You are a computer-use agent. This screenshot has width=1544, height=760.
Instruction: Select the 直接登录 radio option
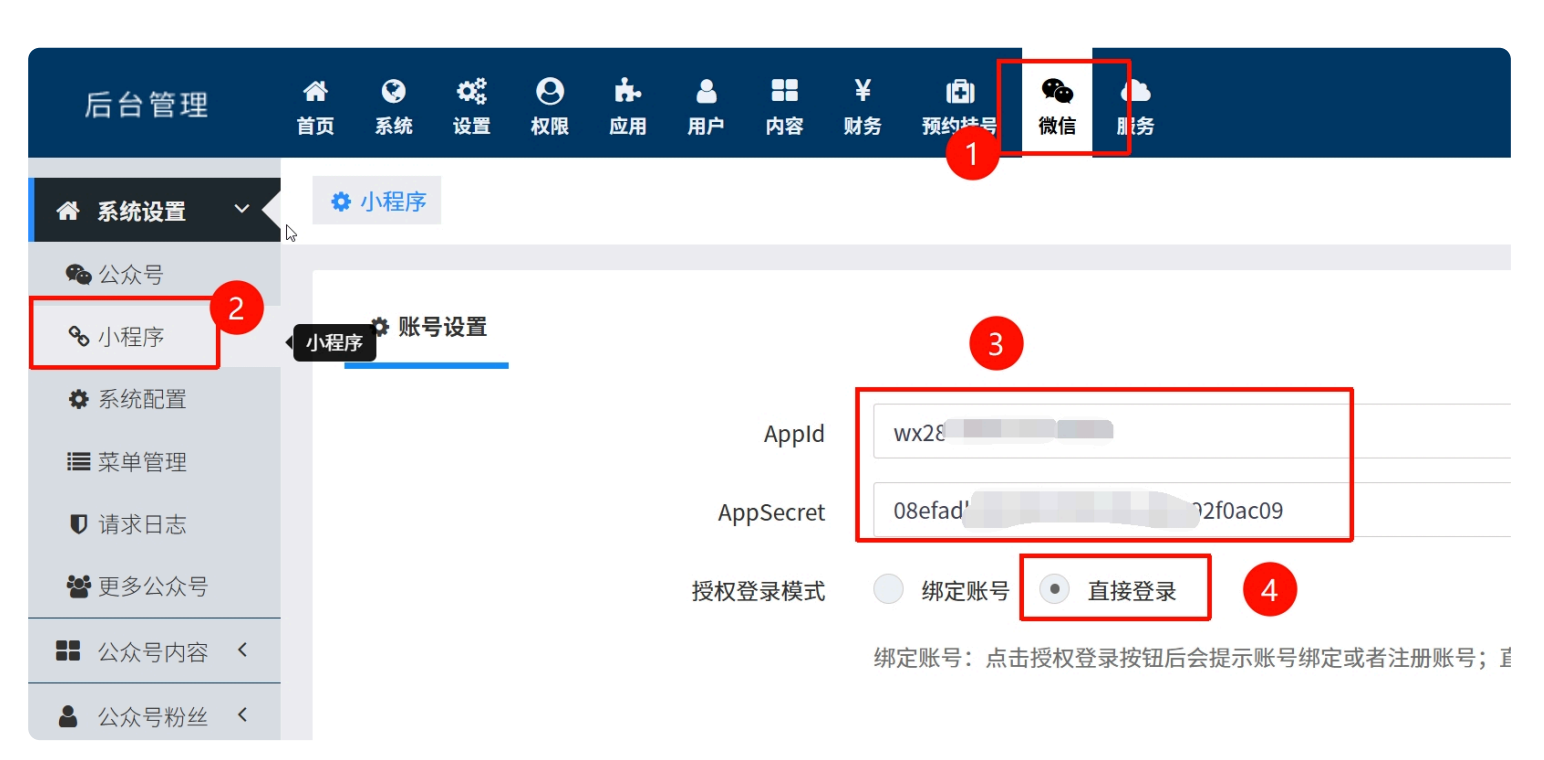1054,591
